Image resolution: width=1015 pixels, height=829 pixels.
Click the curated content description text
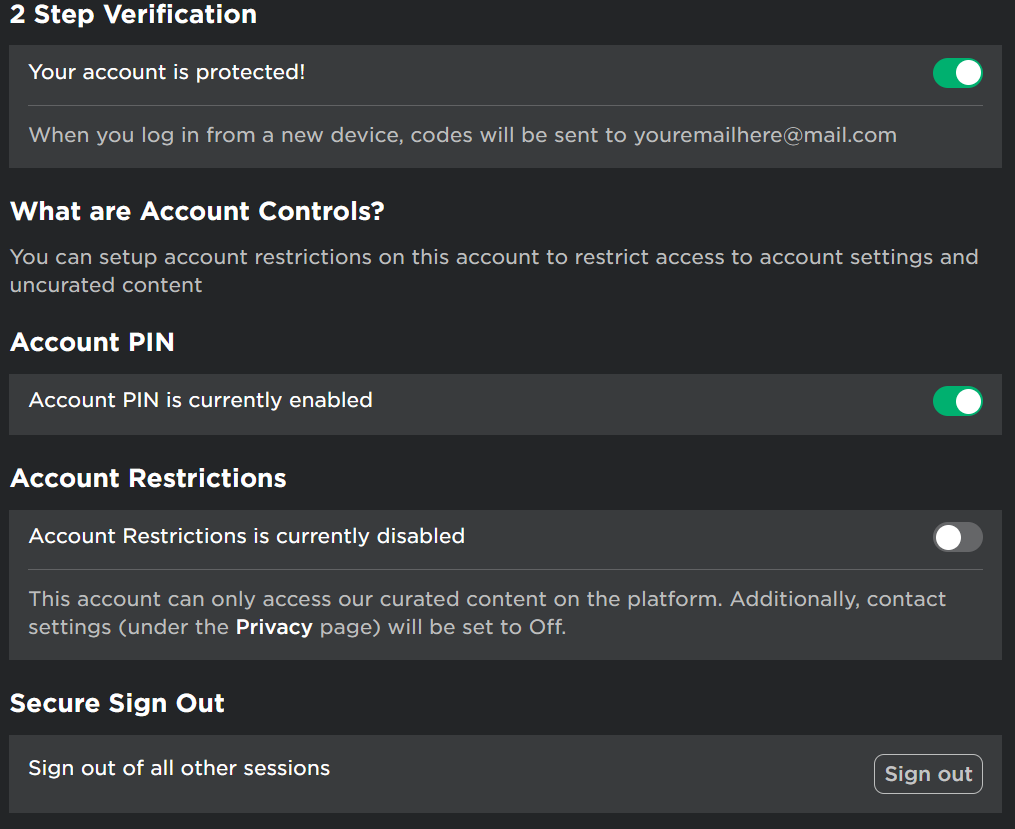[x=487, y=600]
